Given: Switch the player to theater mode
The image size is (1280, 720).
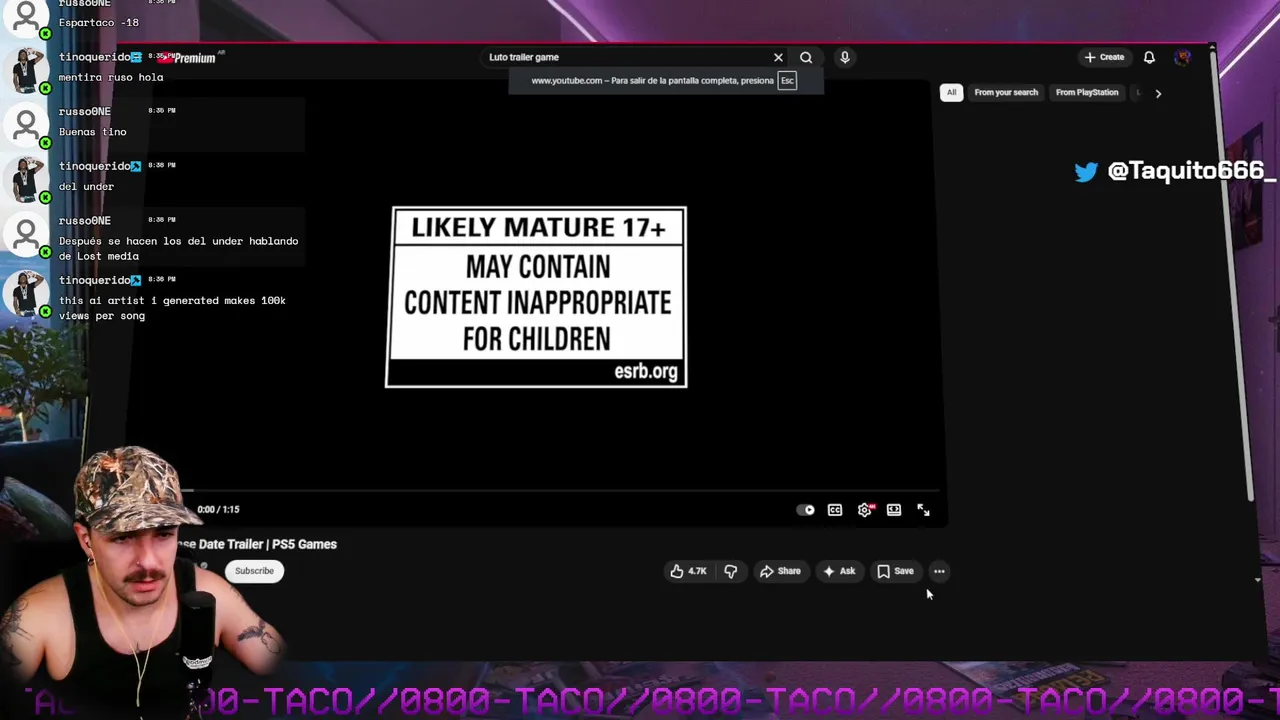Looking at the screenshot, I should pos(894,510).
